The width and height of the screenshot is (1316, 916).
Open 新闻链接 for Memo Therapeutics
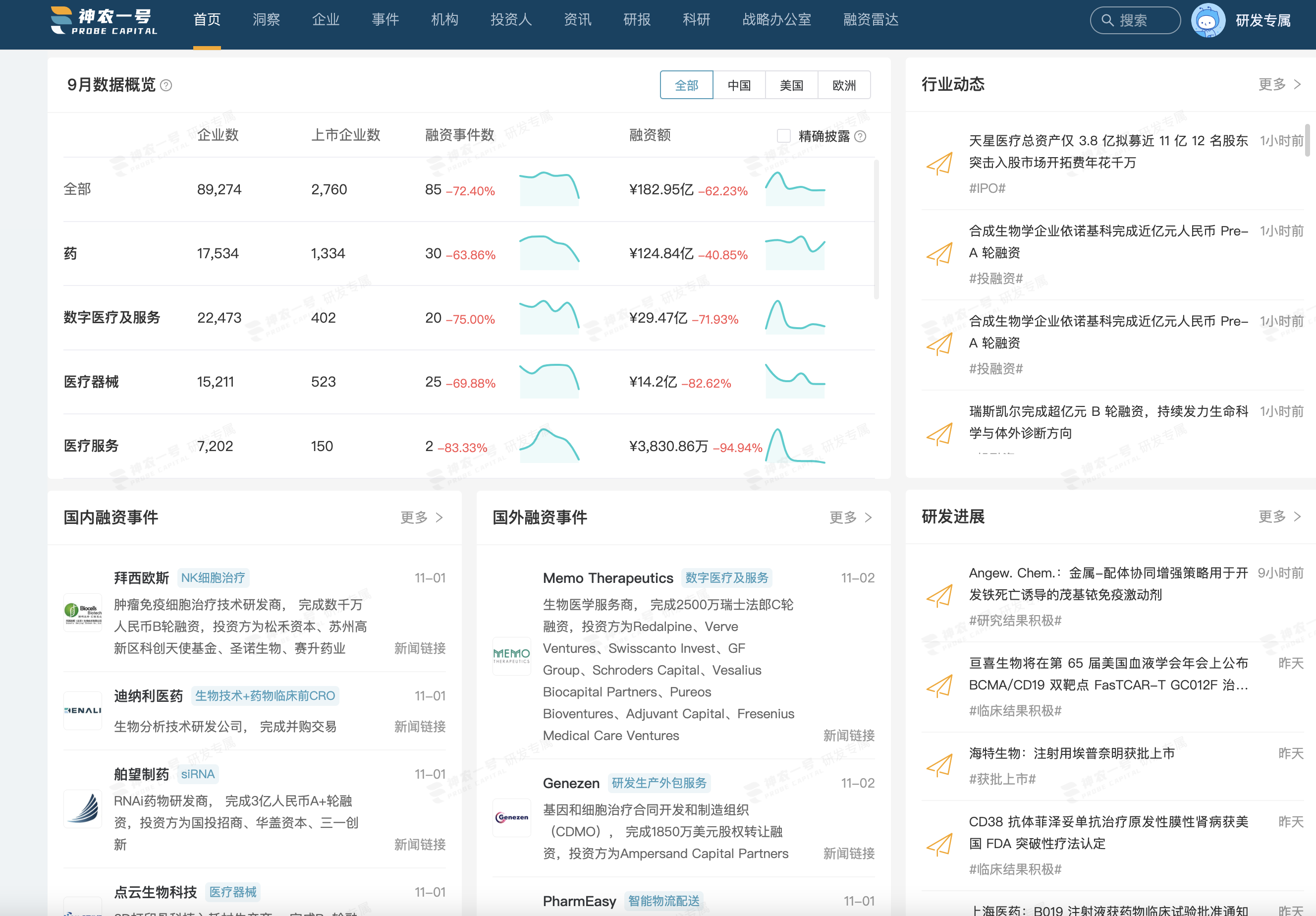coord(848,736)
